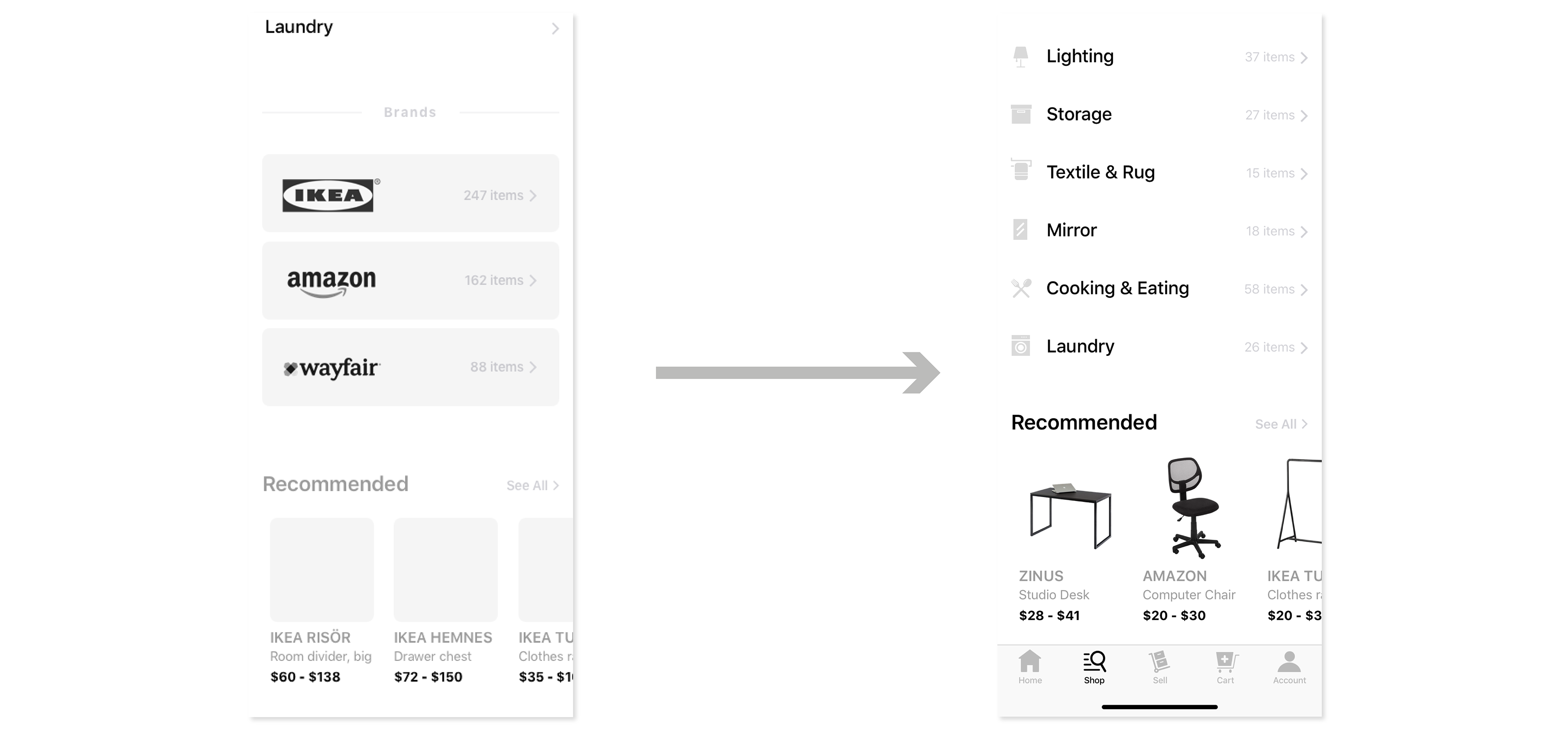Click Drawer chest description
Image resolution: width=1568 pixels, height=730 pixels.
pyautogui.click(x=432, y=656)
